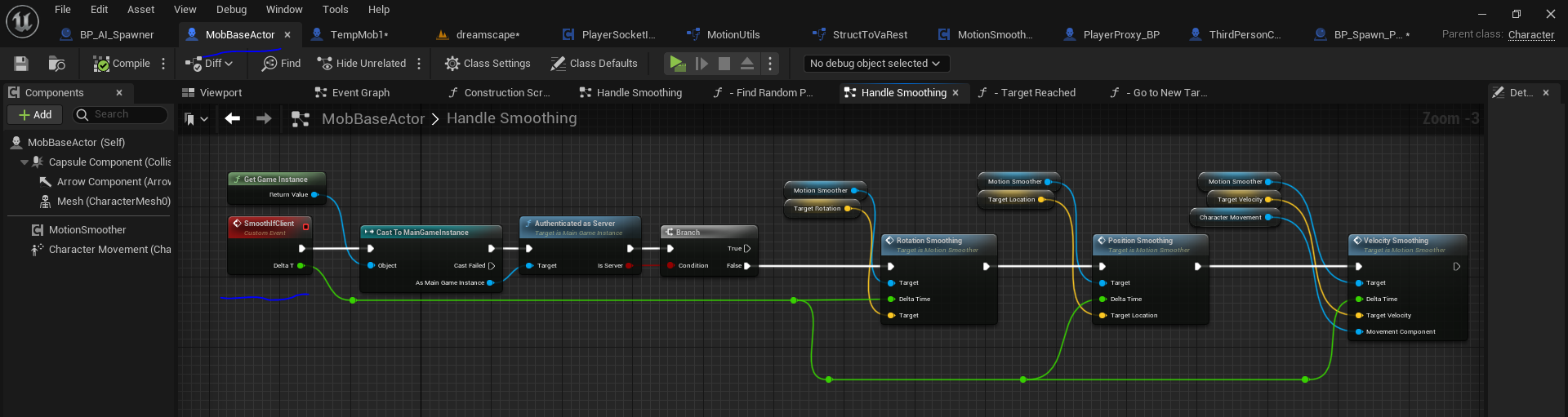
Task: Open the debug object selector dropdown
Action: 875,64
